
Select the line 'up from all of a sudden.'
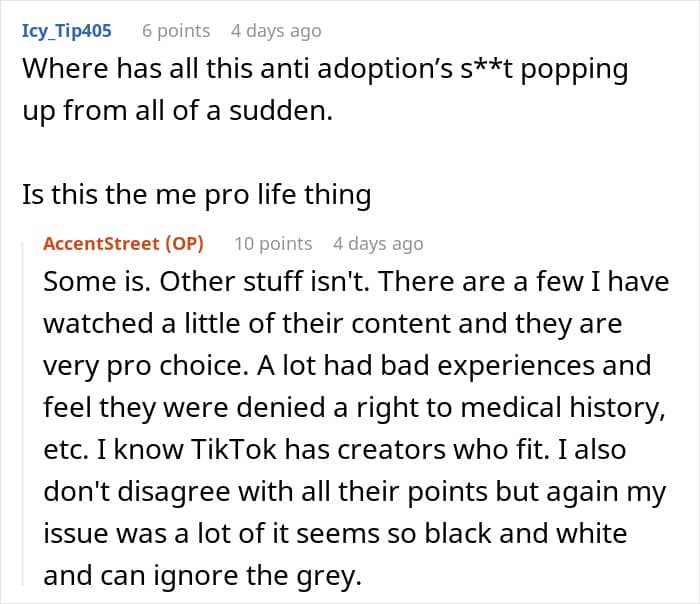175,110
